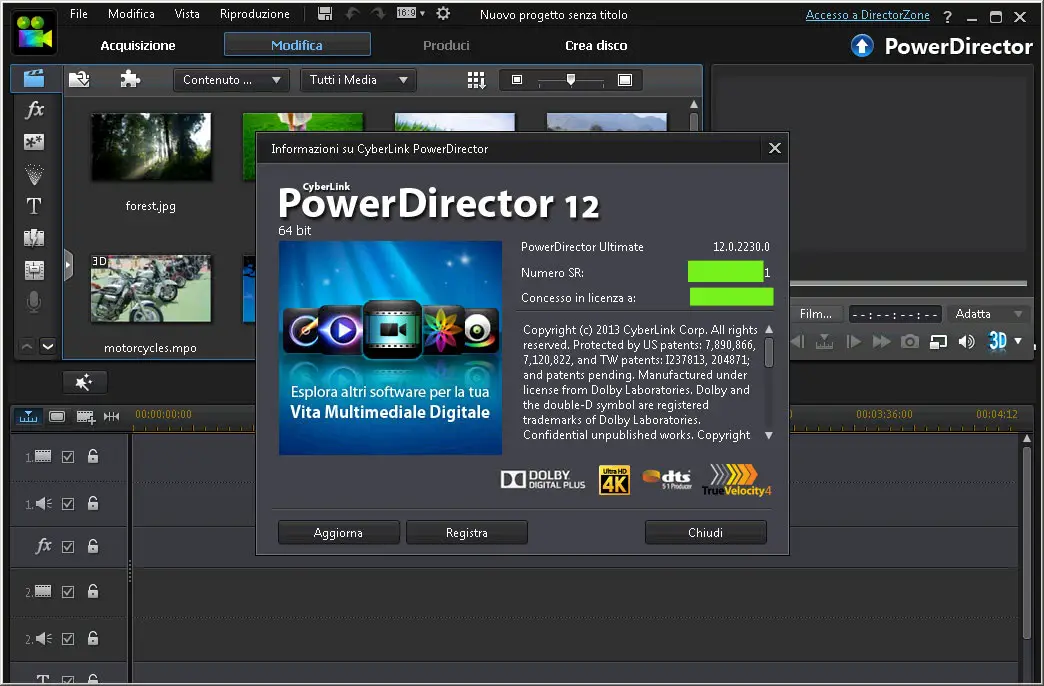Open the Modifica menu in the menu bar
The image size is (1044, 686).
[x=131, y=13]
